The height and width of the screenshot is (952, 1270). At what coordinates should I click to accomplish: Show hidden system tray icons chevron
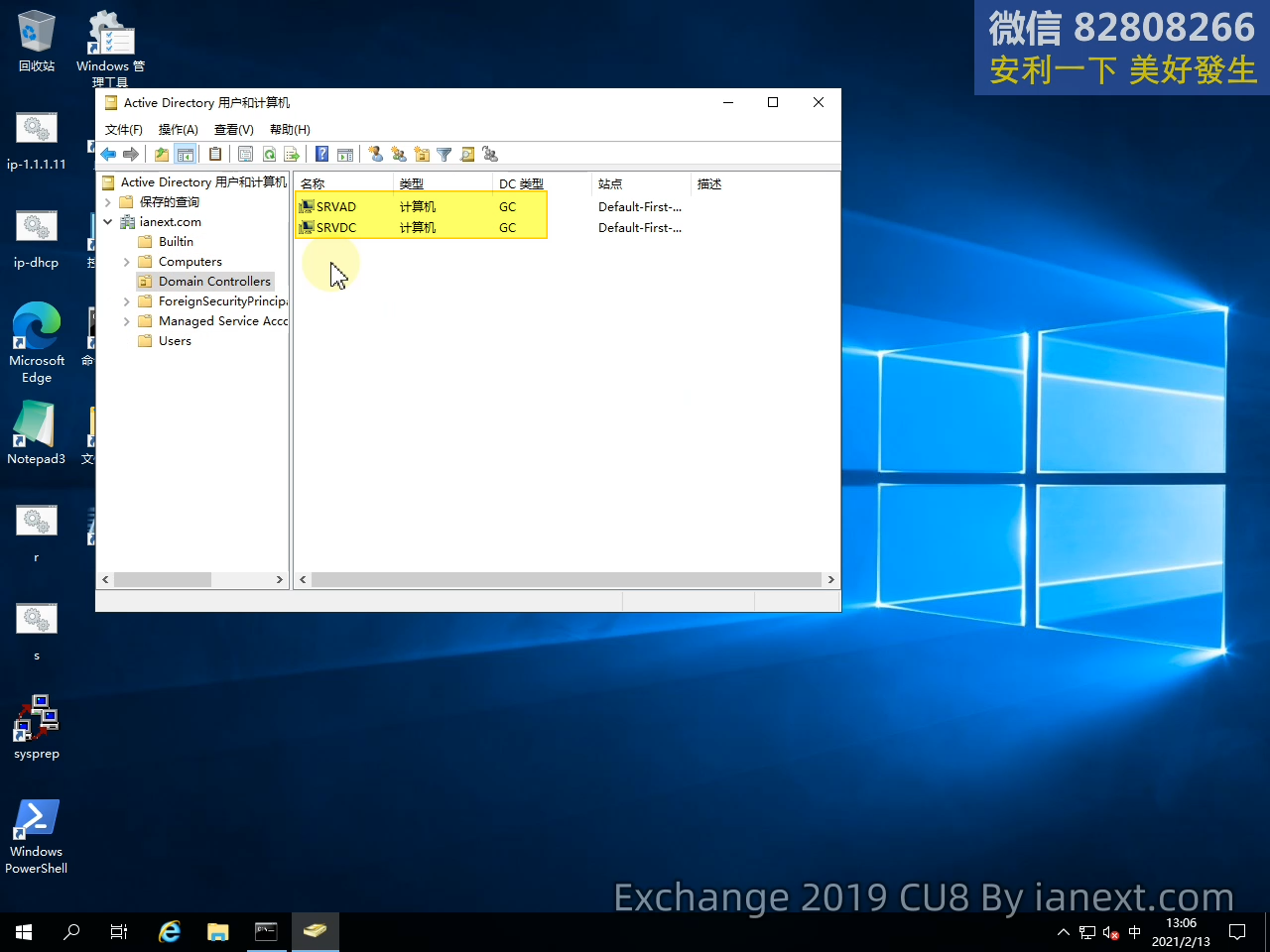click(x=1064, y=932)
